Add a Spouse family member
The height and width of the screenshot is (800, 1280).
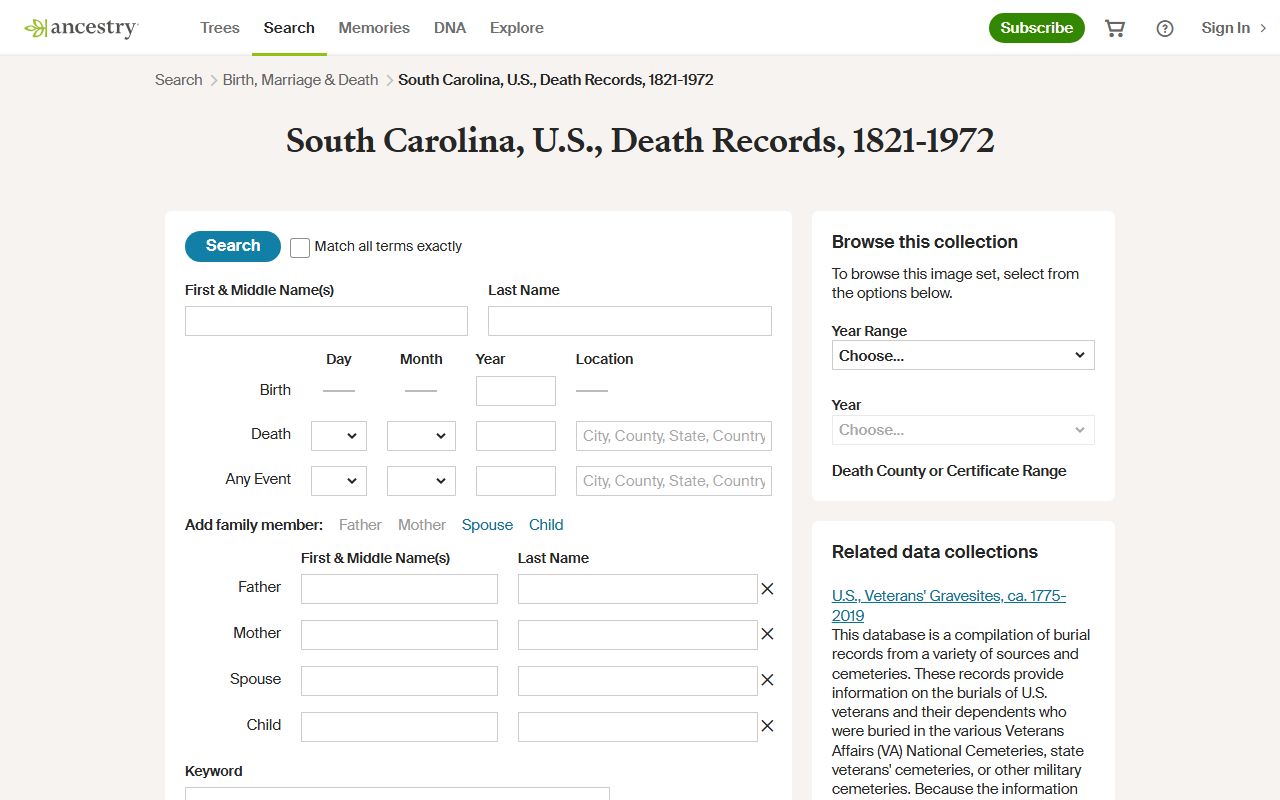coord(487,525)
